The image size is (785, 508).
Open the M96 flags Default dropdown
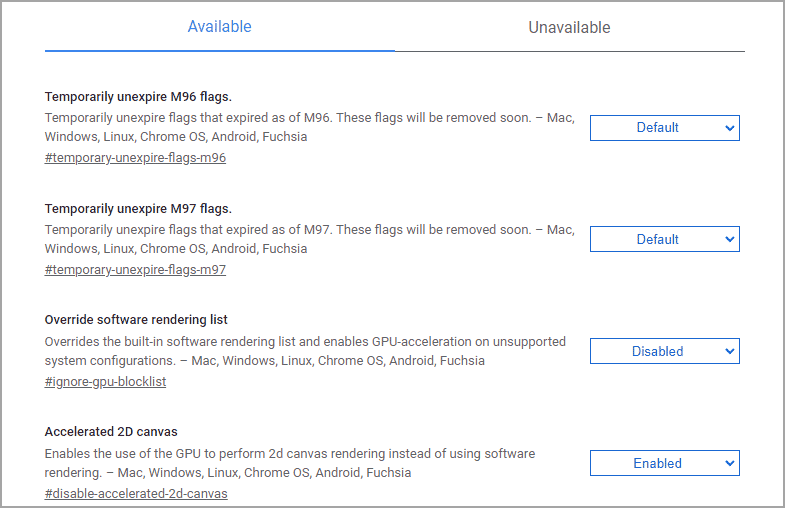click(664, 128)
